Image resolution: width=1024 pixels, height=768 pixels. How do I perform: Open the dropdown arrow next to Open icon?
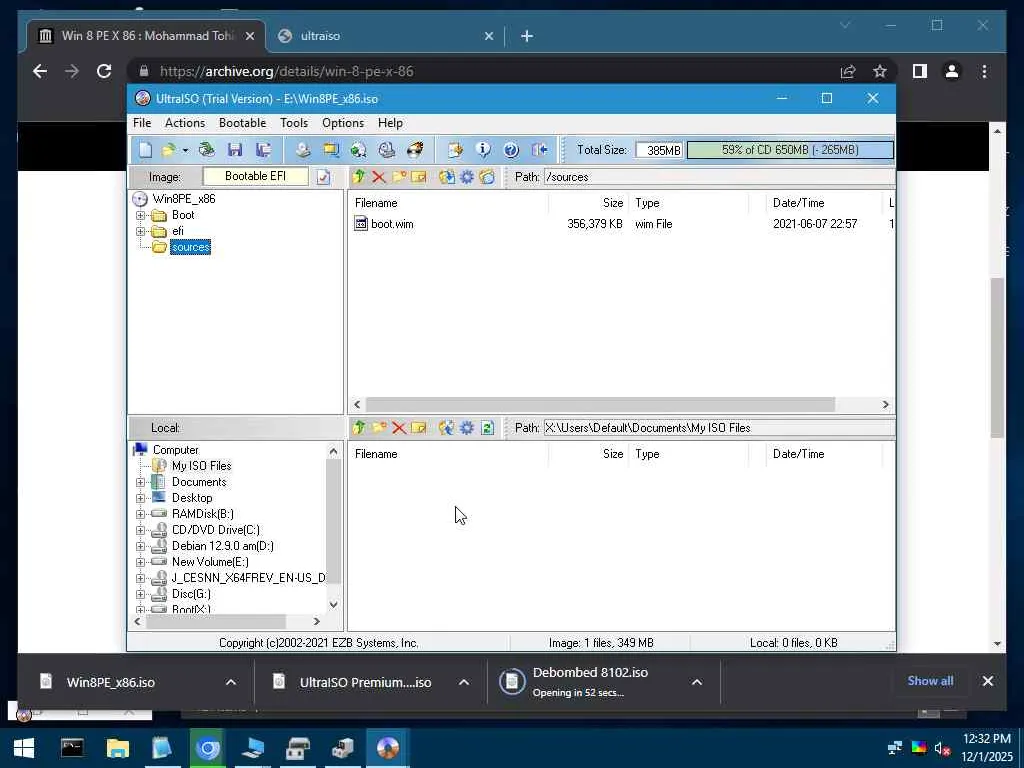[x=185, y=151]
